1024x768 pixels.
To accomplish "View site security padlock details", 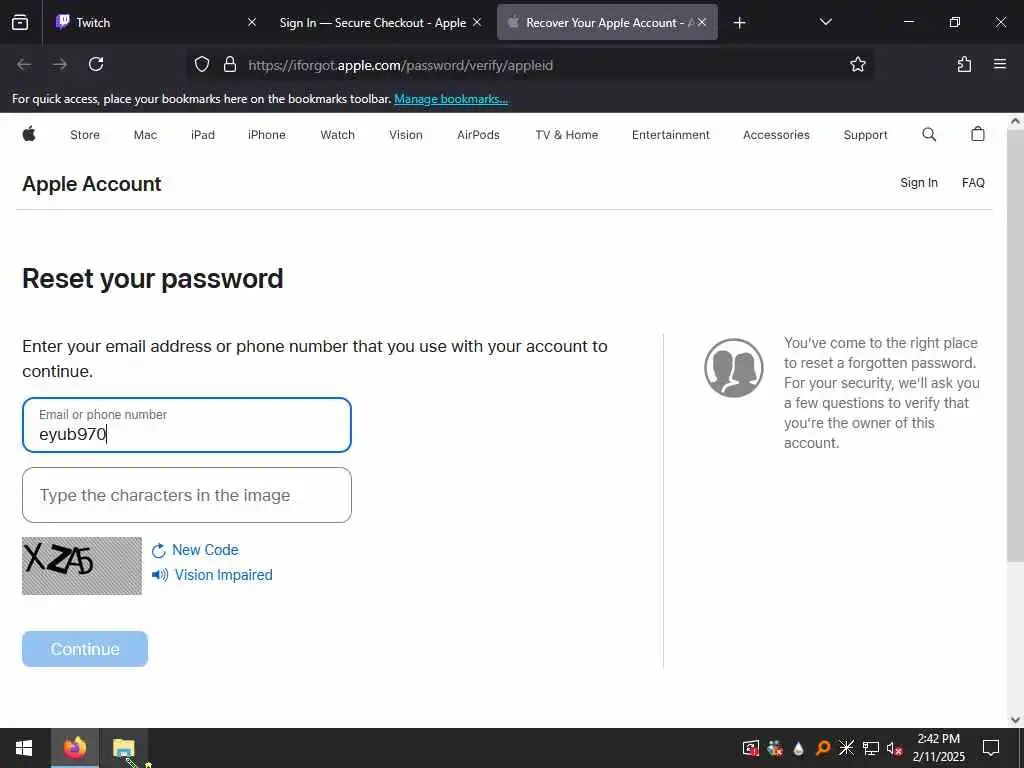I will [229, 64].
